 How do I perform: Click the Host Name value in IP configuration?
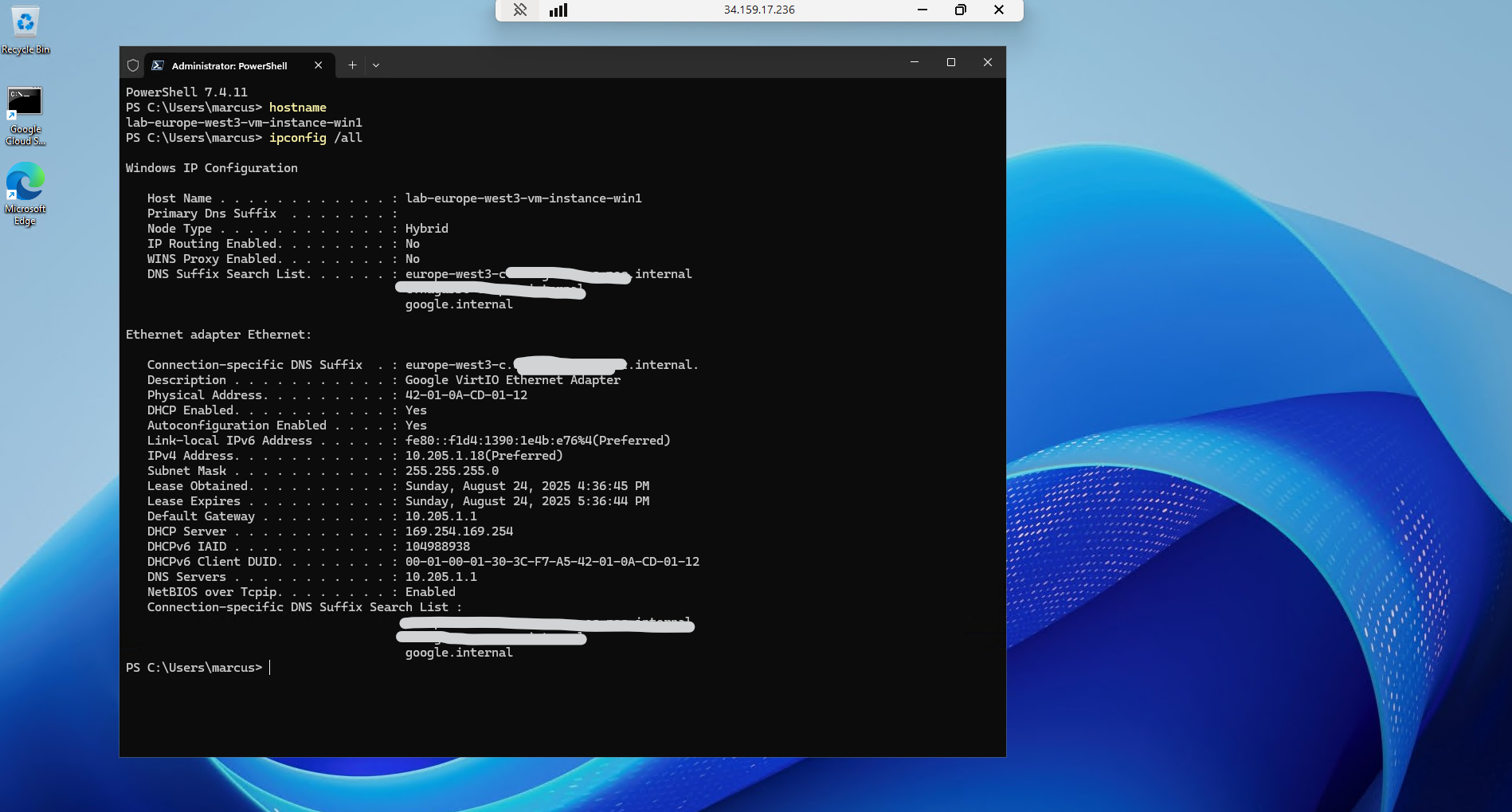[x=523, y=198]
